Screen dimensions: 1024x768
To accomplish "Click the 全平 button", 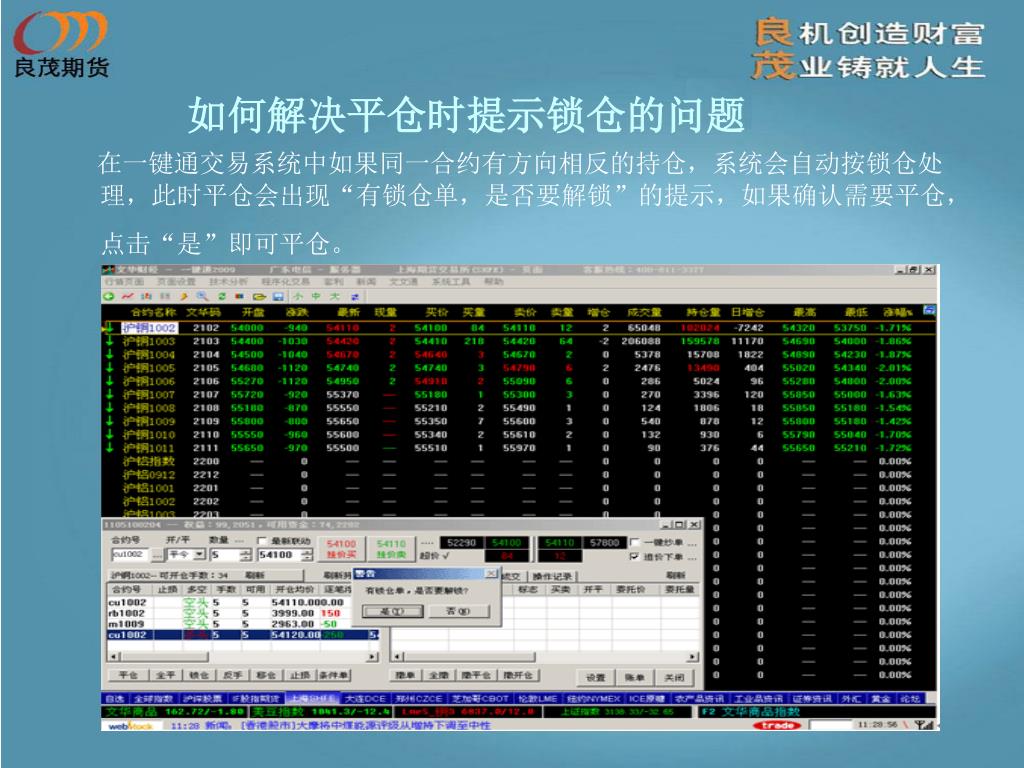I will (165, 675).
